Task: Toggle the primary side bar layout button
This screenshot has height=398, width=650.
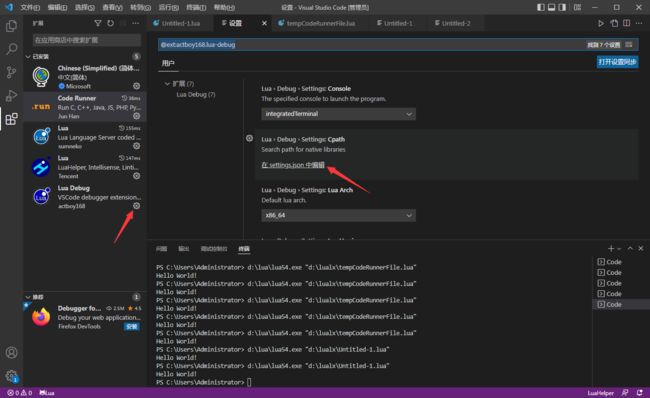Action: pyautogui.click(x=541, y=7)
